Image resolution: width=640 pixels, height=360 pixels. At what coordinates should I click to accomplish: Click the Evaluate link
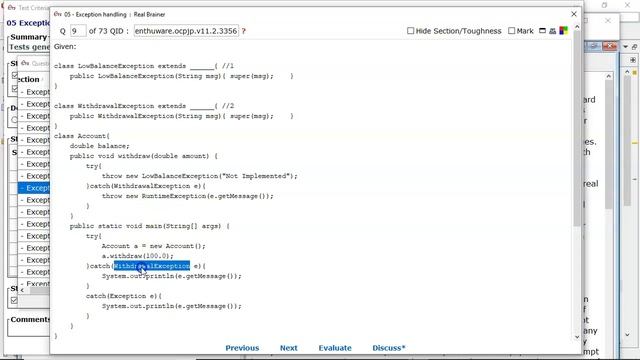(x=335, y=348)
